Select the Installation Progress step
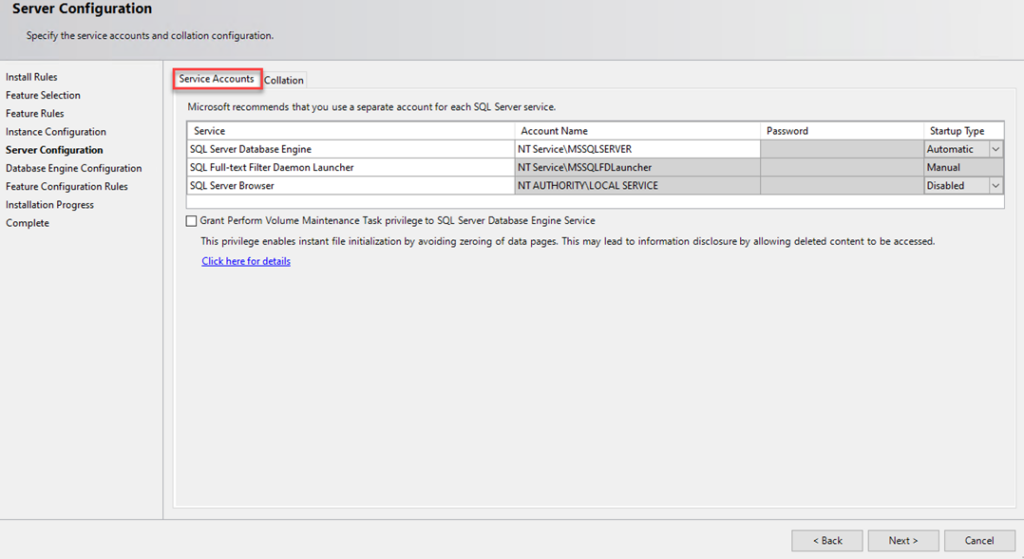This screenshot has width=1024, height=559. click(x=50, y=205)
